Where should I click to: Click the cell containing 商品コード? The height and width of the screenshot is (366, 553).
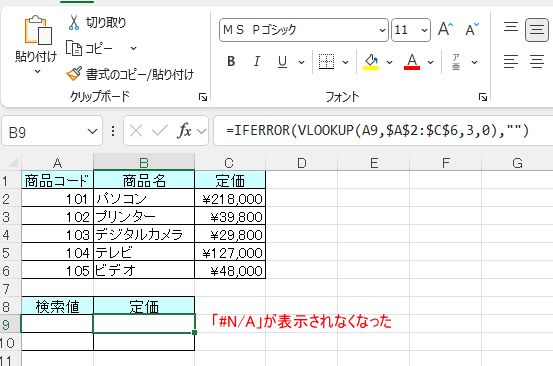pyautogui.click(x=57, y=181)
